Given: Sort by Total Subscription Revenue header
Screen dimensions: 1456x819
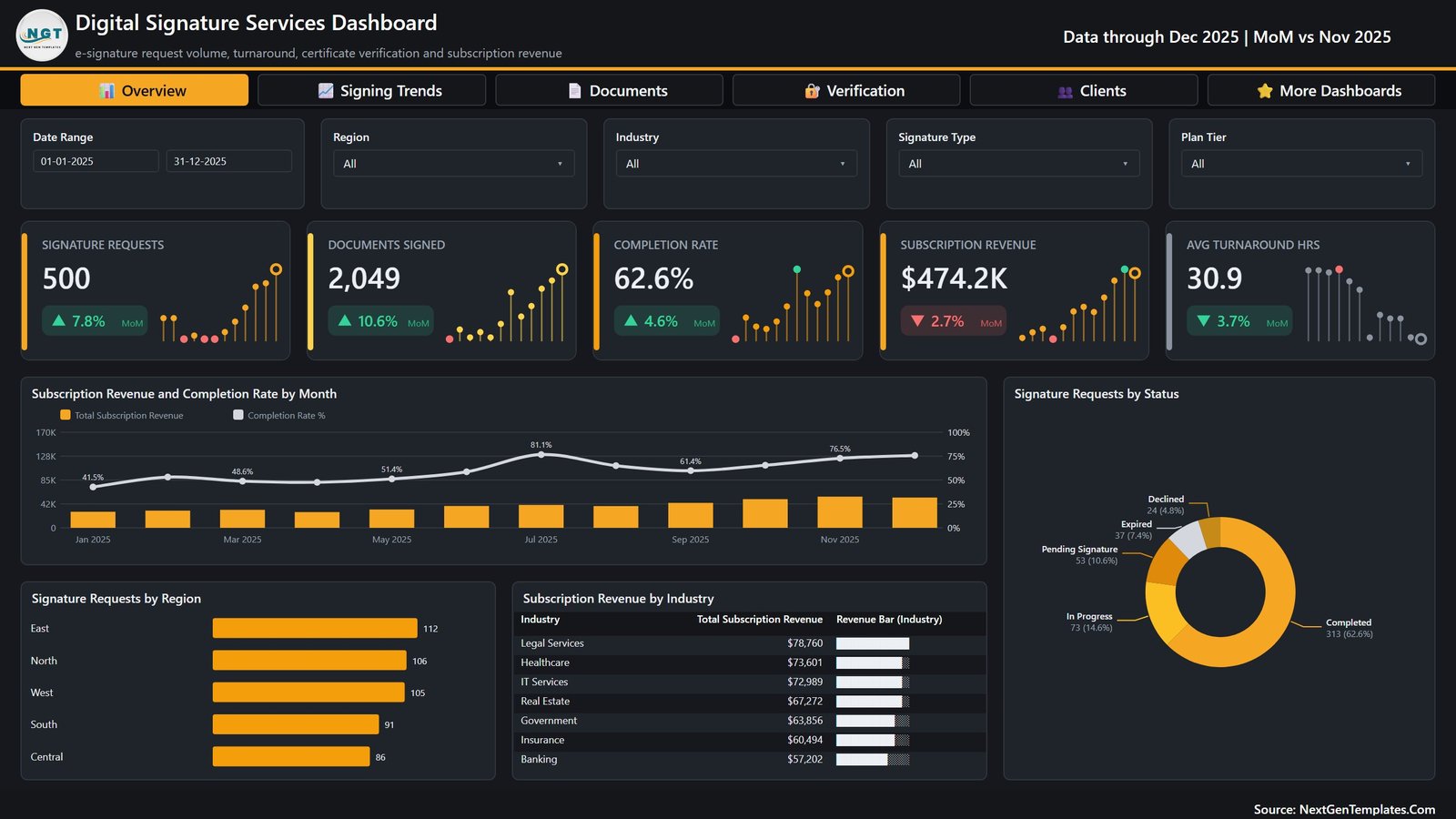Looking at the screenshot, I should [x=760, y=620].
